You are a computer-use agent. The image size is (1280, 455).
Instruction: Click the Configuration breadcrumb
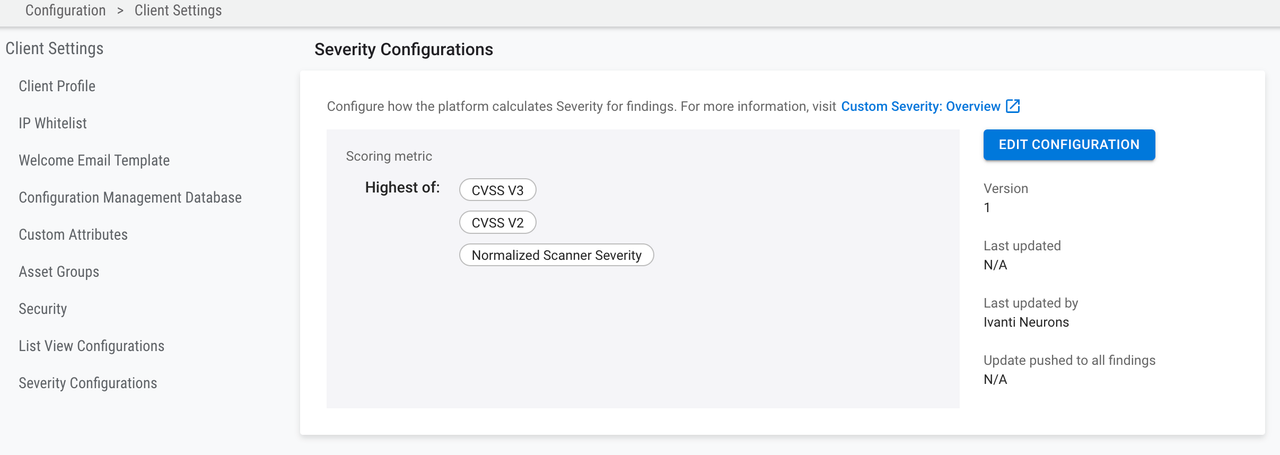65,11
